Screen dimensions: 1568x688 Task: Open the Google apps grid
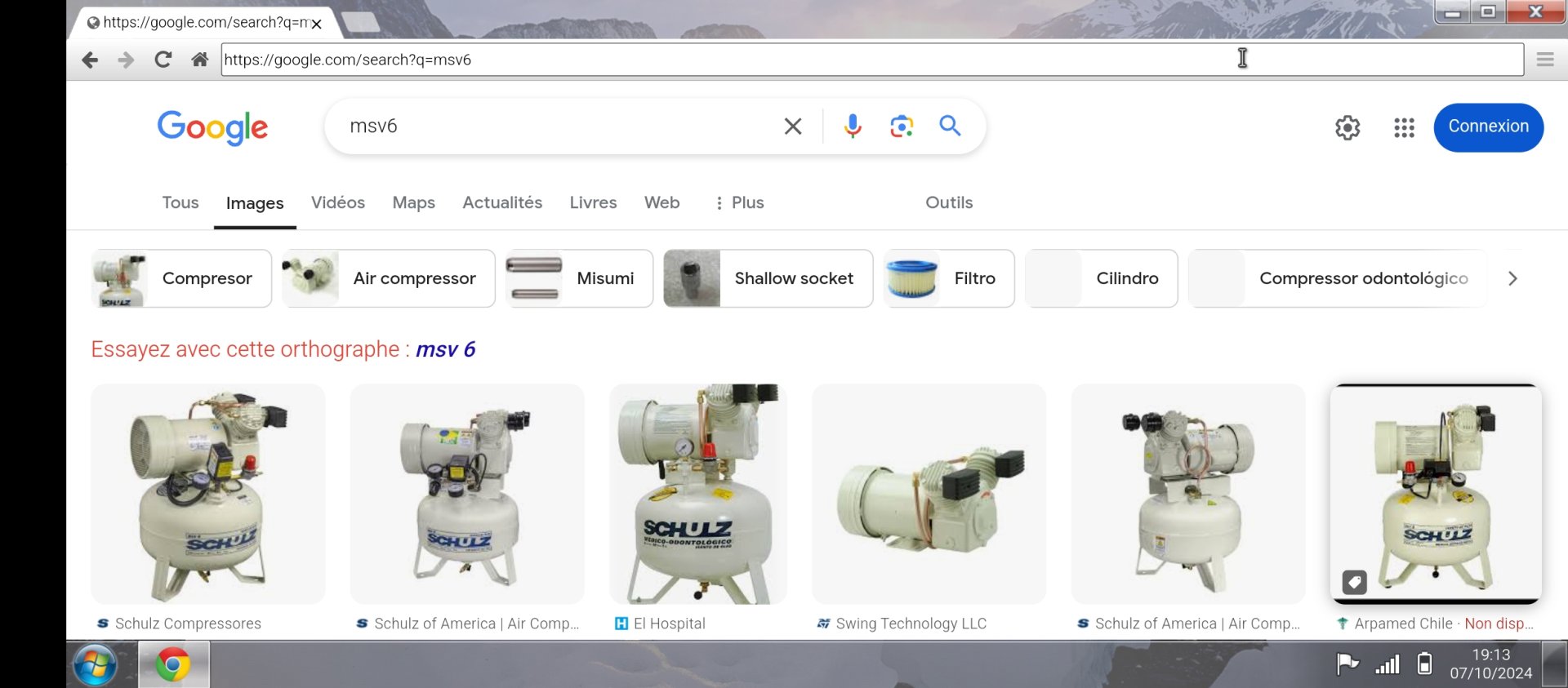tap(1404, 127)
